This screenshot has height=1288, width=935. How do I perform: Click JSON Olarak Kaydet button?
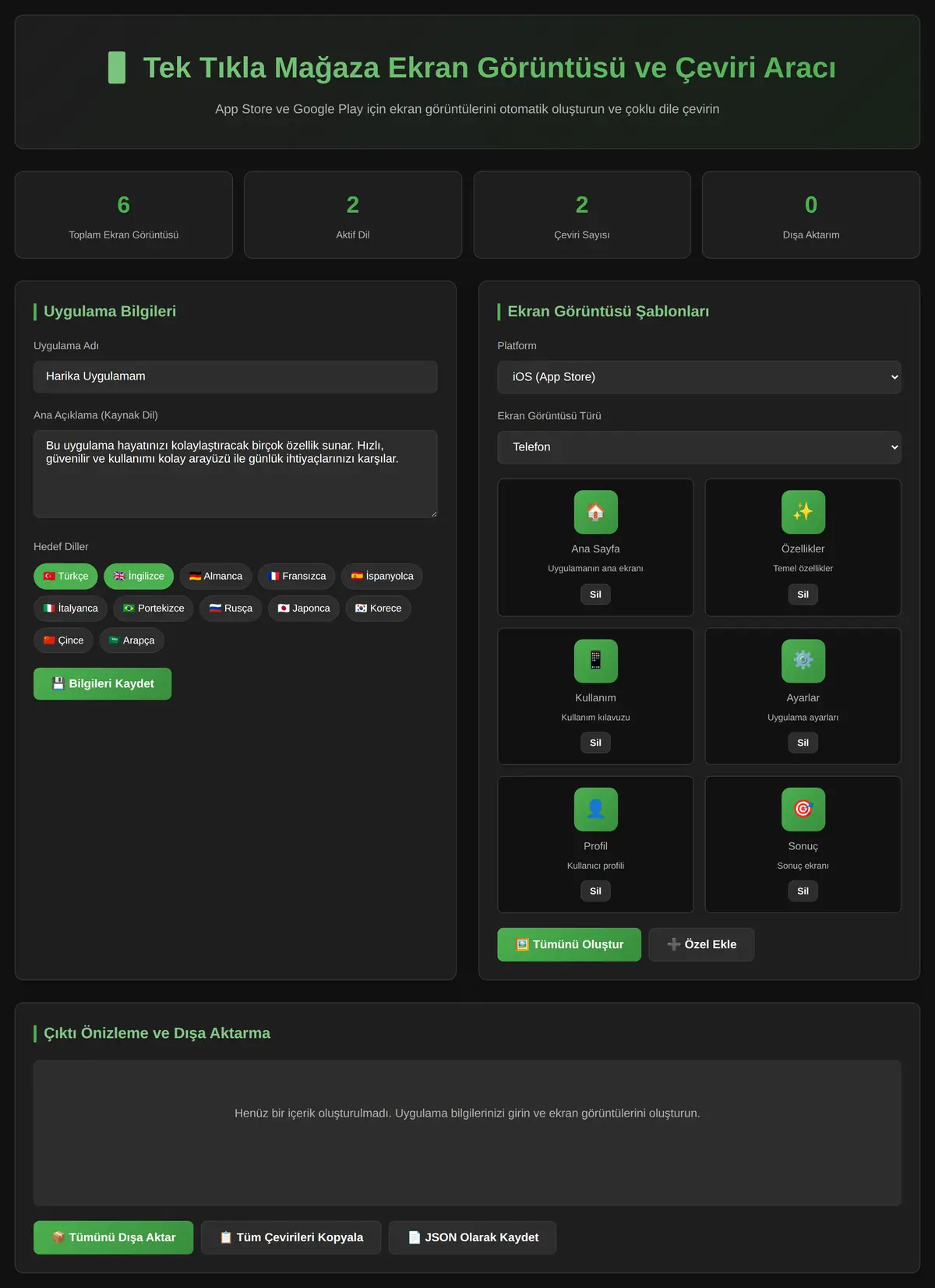[473, 1237]
